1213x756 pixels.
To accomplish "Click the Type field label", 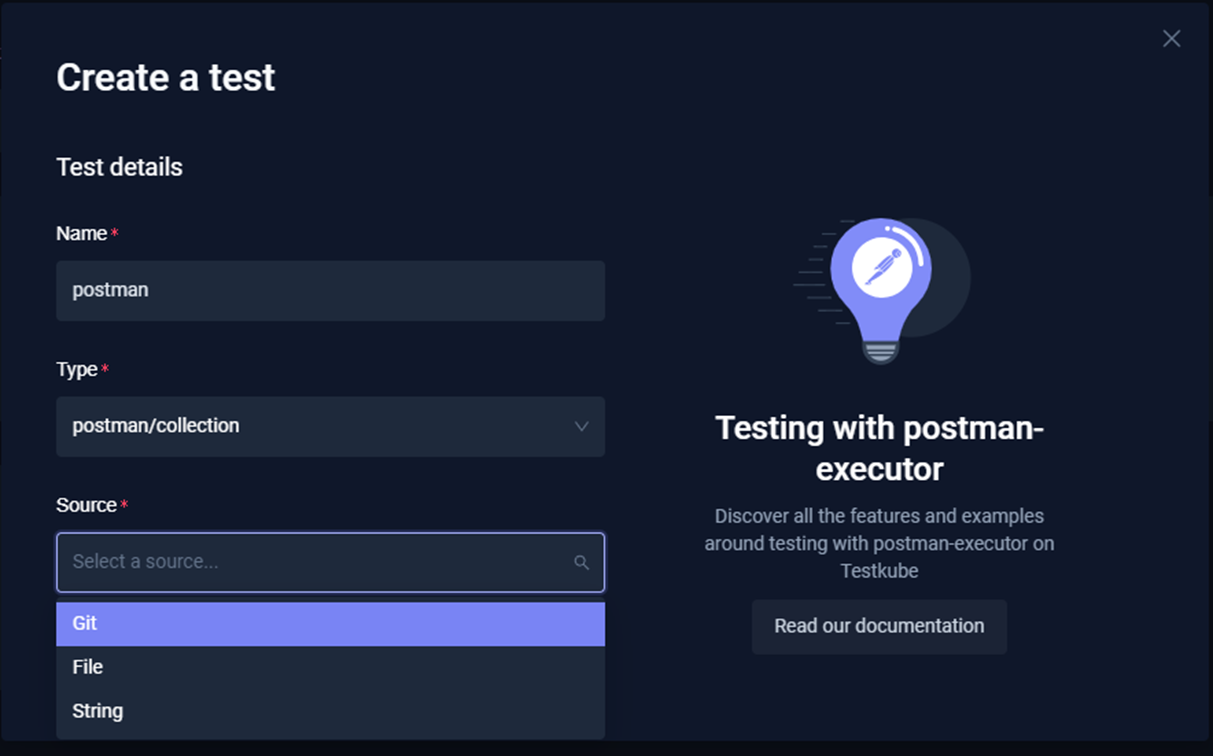I will click(x=77, y=370).
